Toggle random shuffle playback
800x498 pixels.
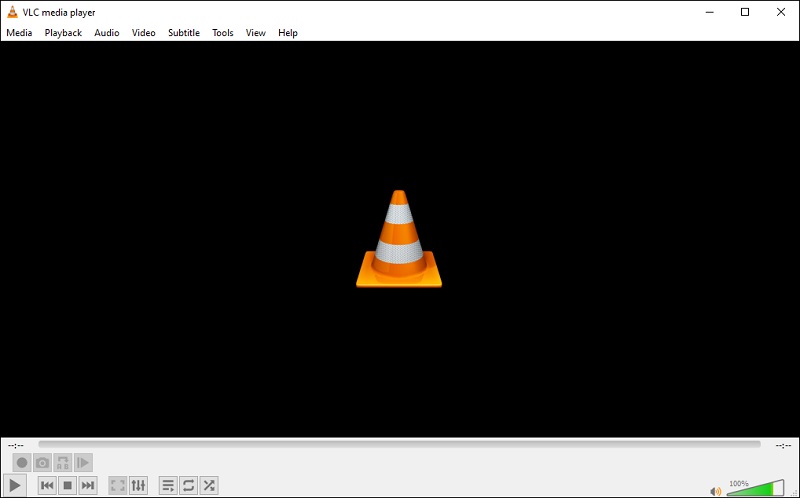(x=209, y=485)
